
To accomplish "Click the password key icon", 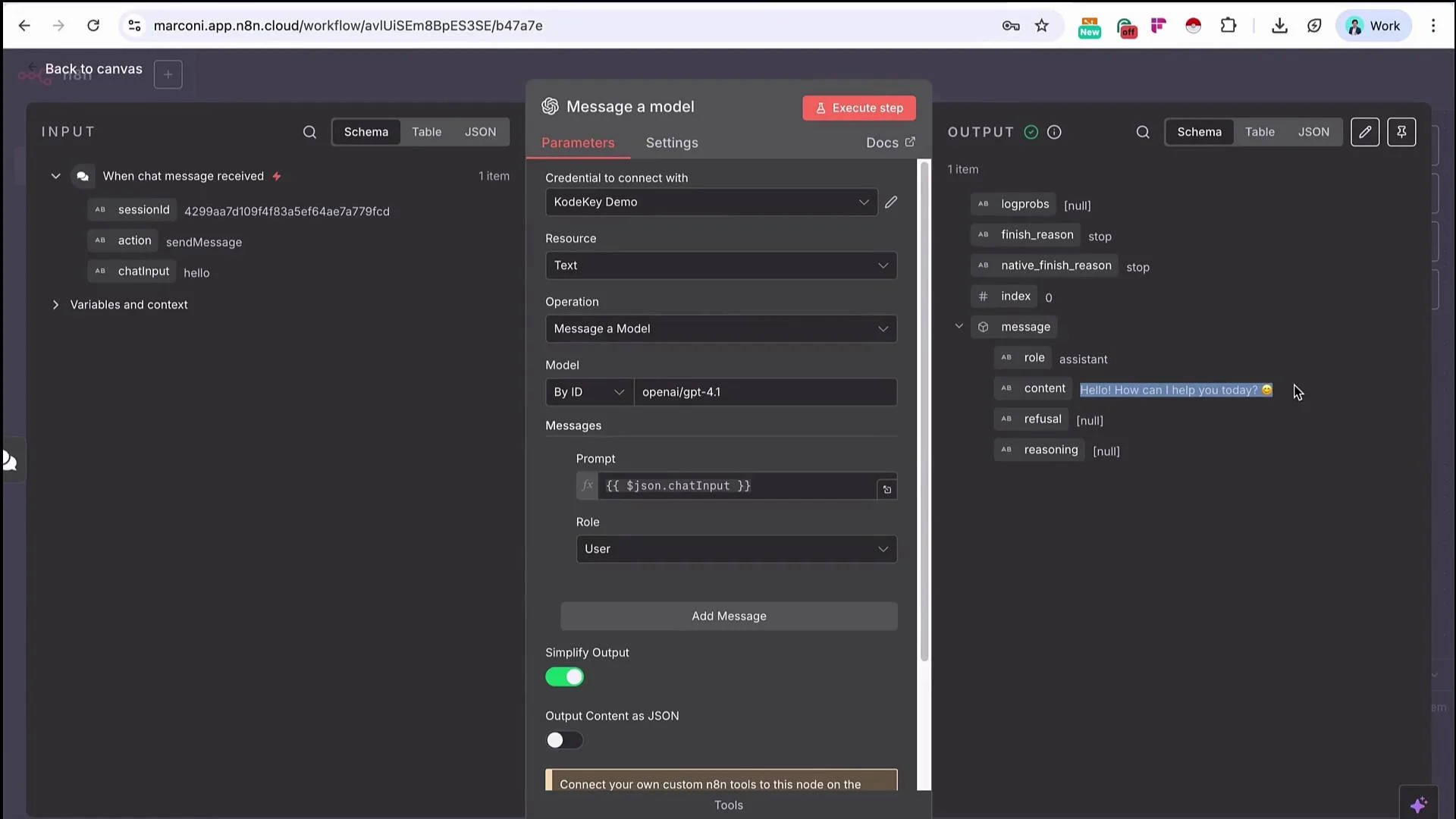I will tap(1011, 26).
